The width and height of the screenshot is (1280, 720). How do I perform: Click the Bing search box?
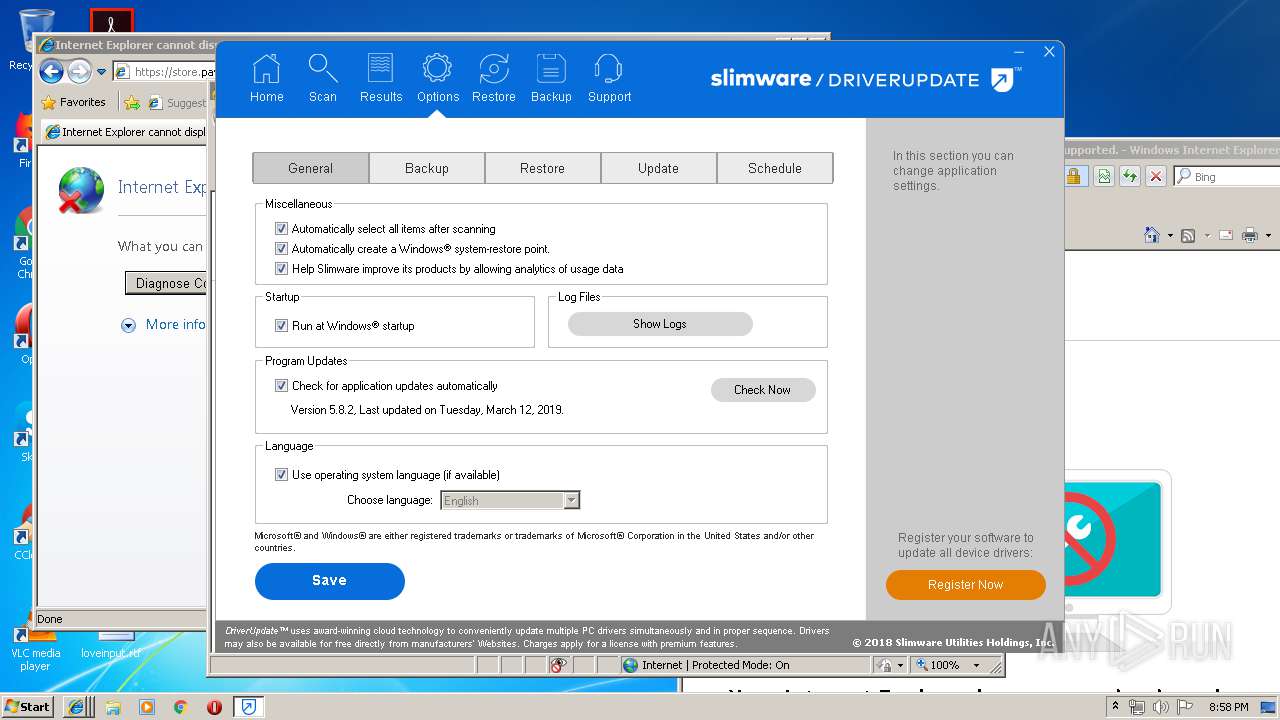click(x=1228, y=176)
